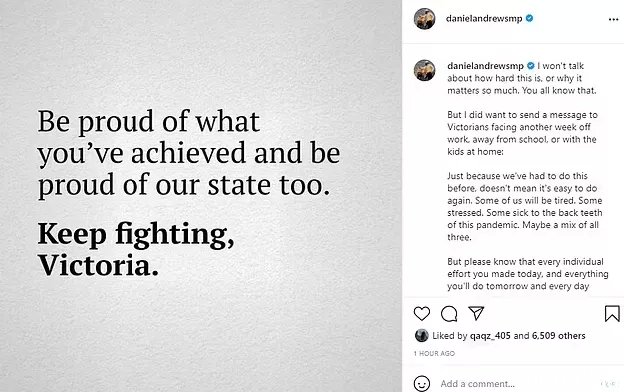Click header profile avatar of danielandrewsmp
This screenshot has height=392, width=624.
pyautogui.click(x=425, y=19)
